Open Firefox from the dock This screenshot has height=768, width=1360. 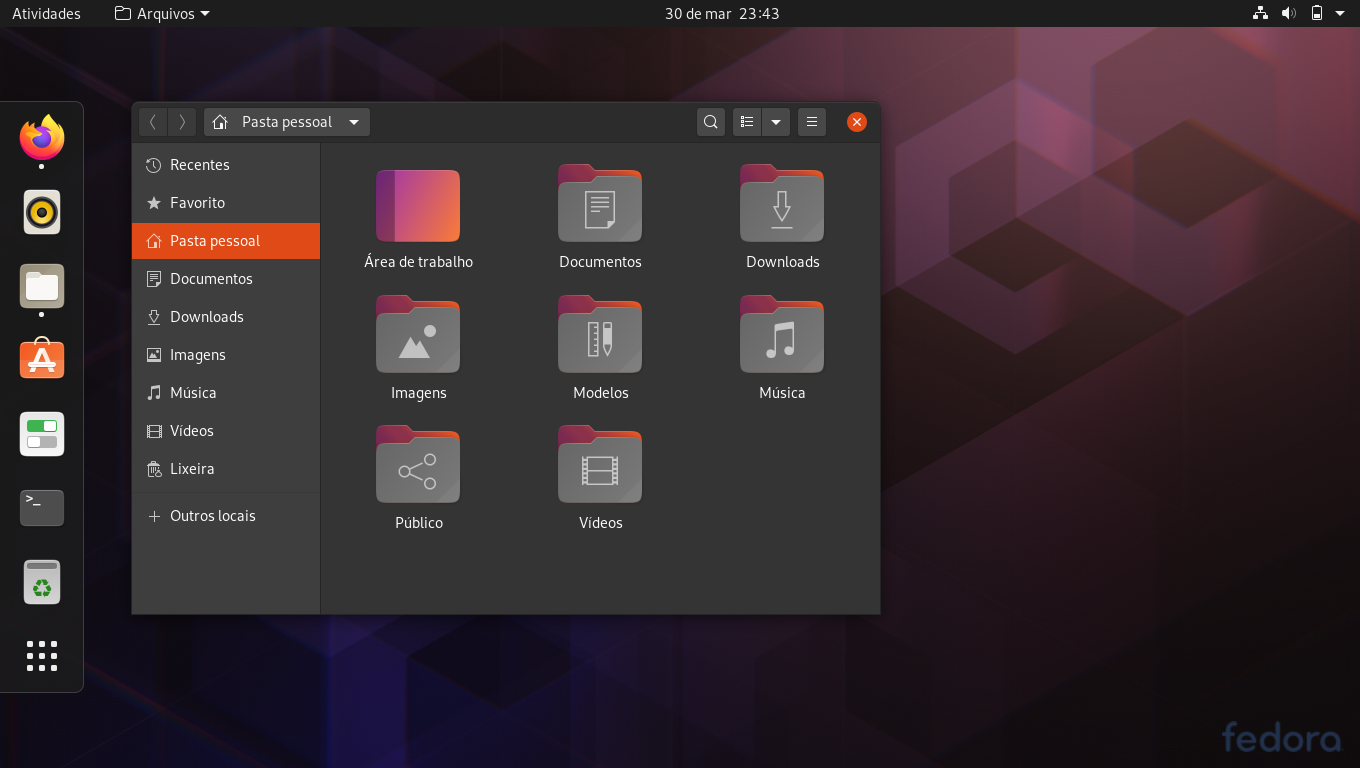(42, 139)
